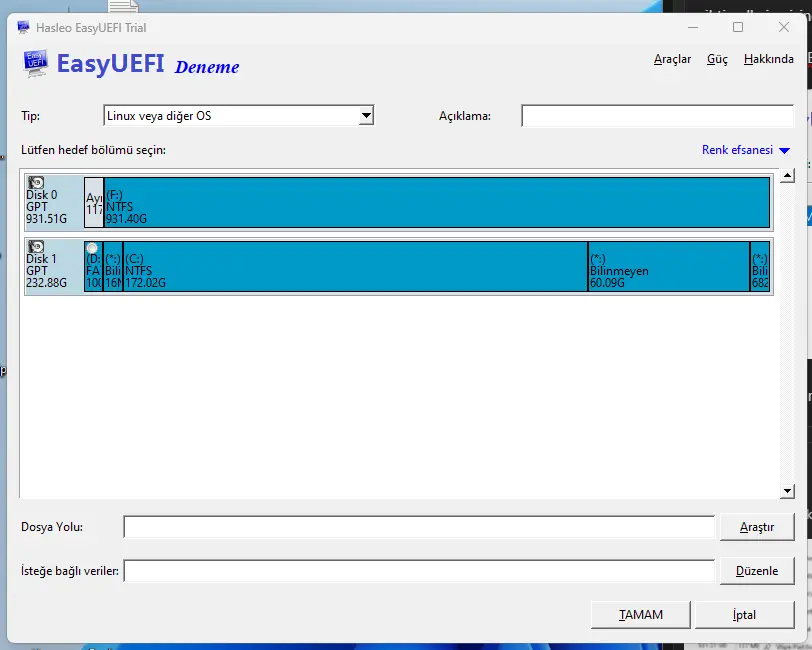Select the 16M unknown partition on Disk 1
The image size is (812, 650).
click(113, 266)
